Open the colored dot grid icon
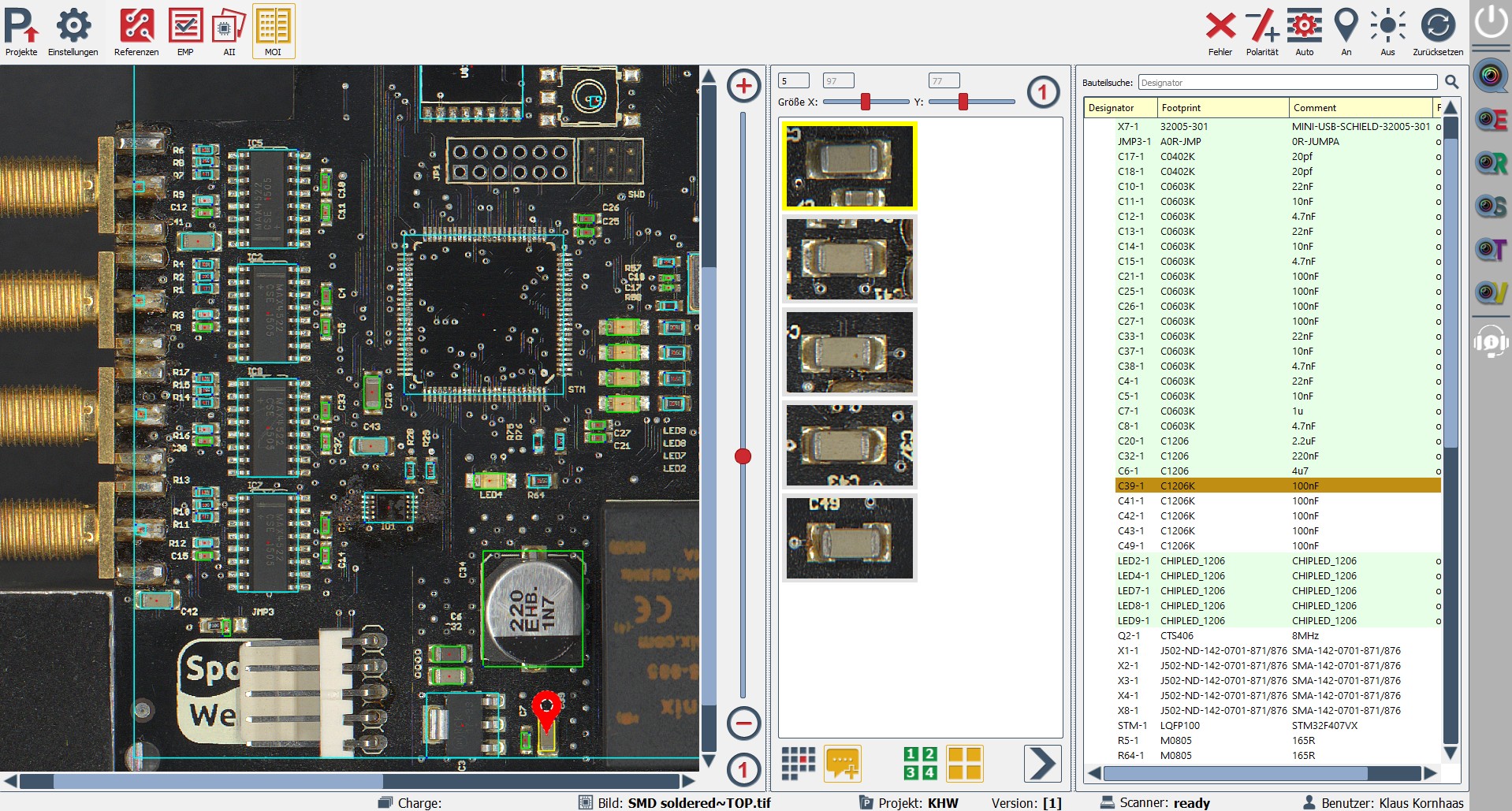1512x811 pixels. click(x=798, y=763)
